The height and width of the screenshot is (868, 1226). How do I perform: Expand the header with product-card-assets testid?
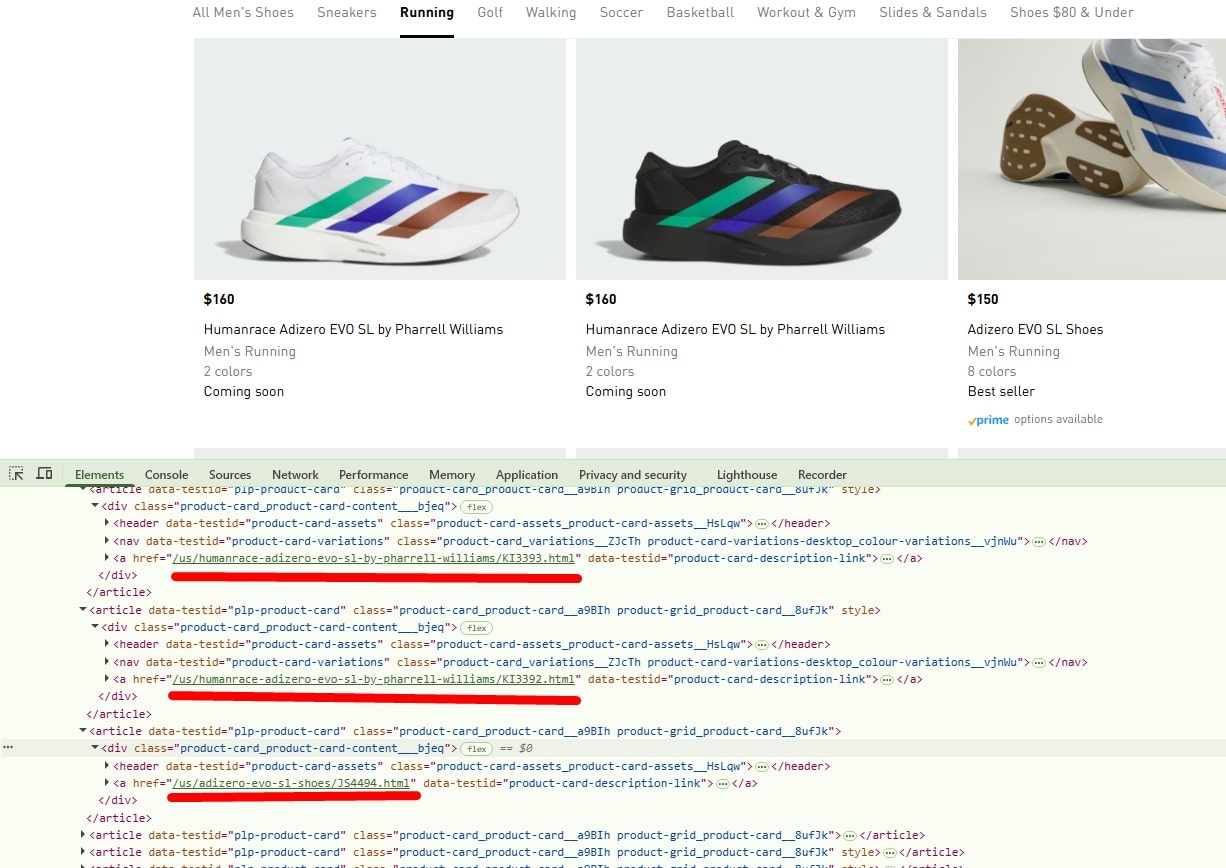click(106, 766)
